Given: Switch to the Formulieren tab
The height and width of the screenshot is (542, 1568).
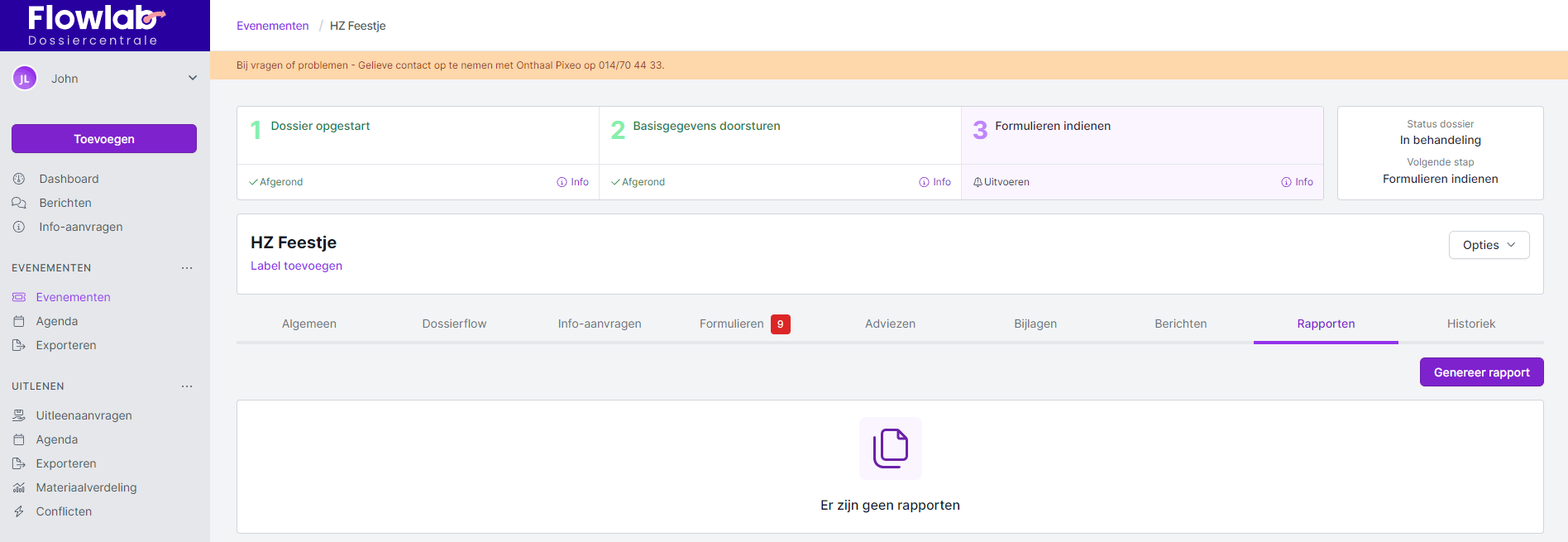Looking at the screenshot, I should [733, 324].
